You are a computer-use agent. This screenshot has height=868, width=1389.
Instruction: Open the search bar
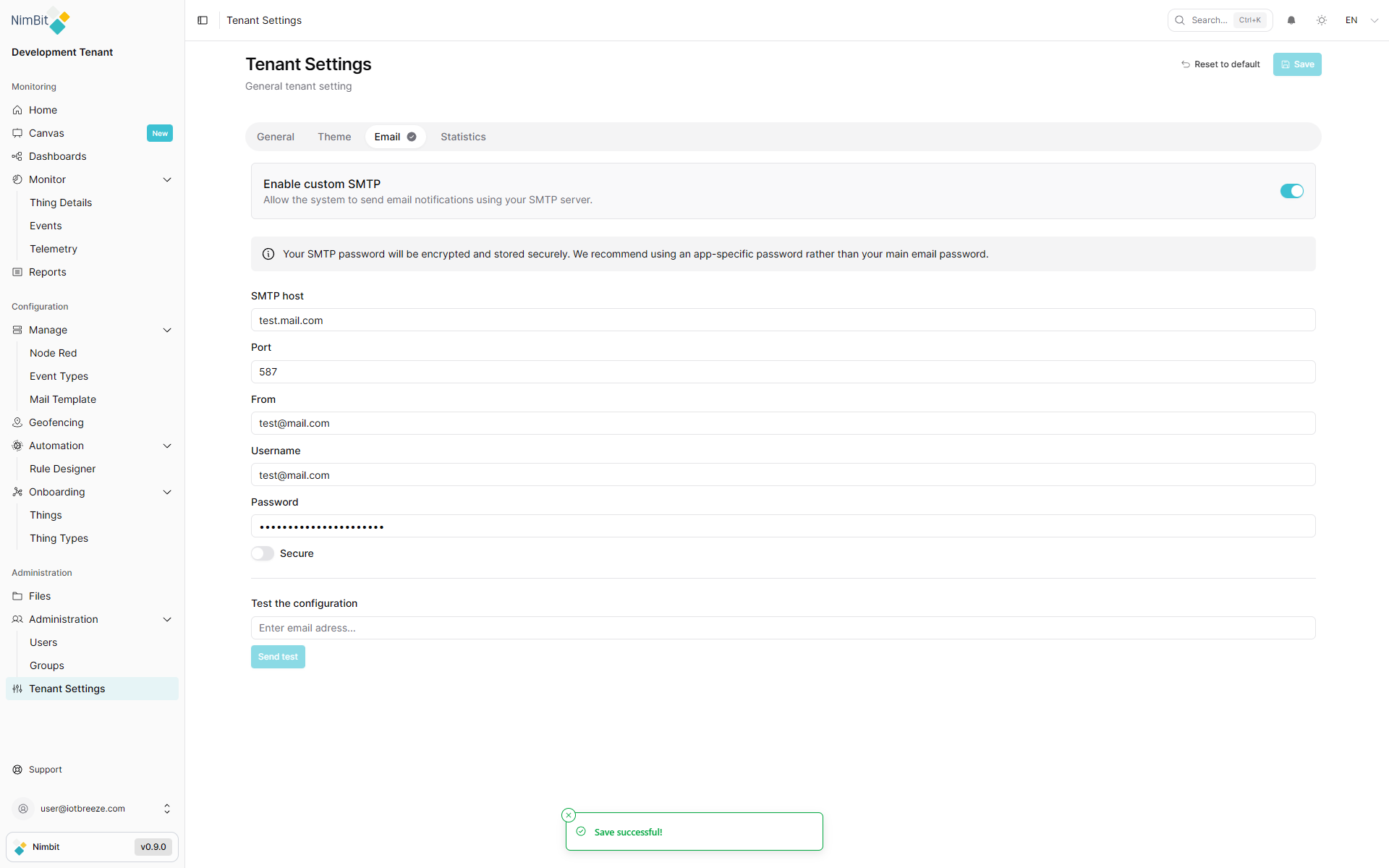tap(1219, 20)
